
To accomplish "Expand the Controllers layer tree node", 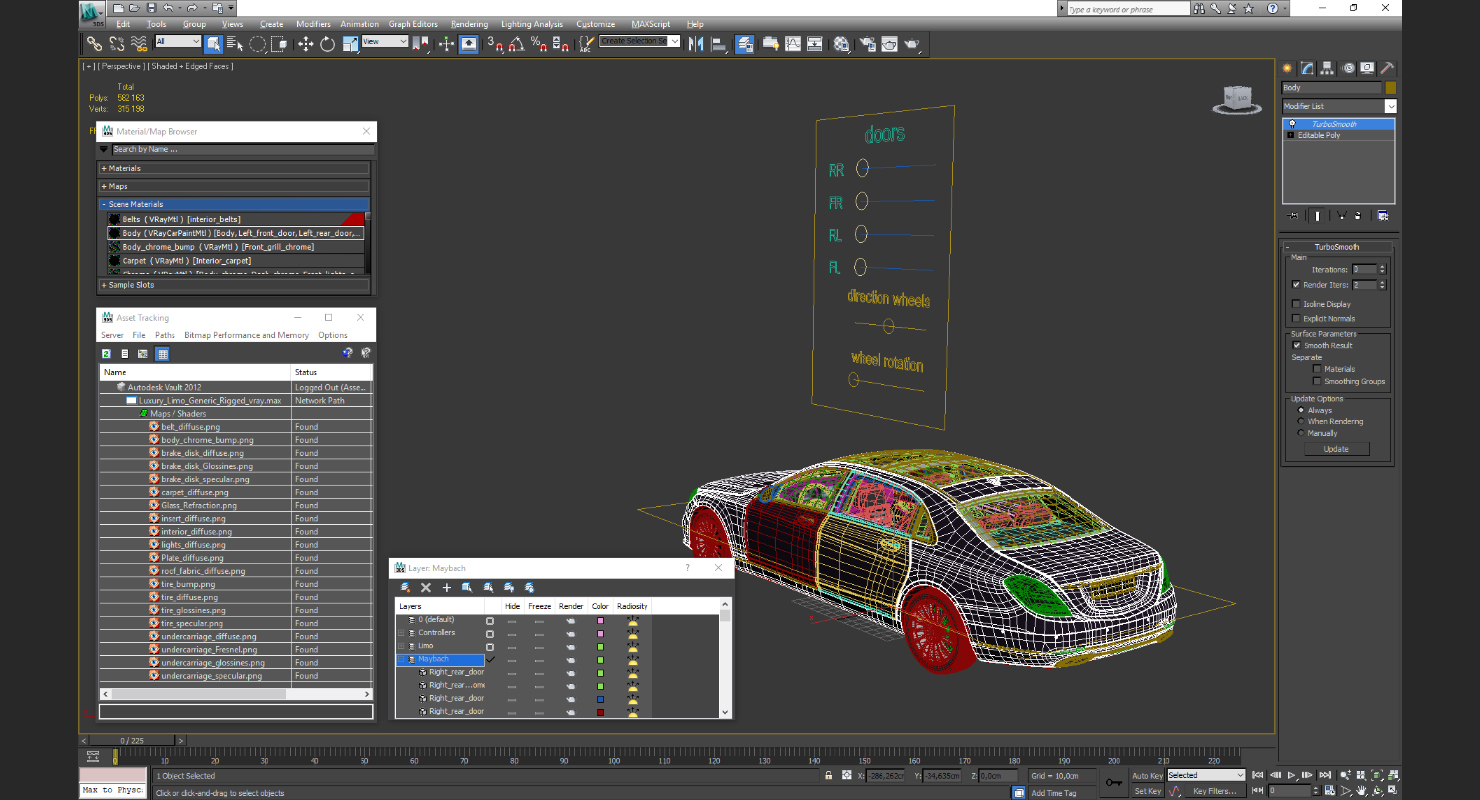I will coord(402,633).
